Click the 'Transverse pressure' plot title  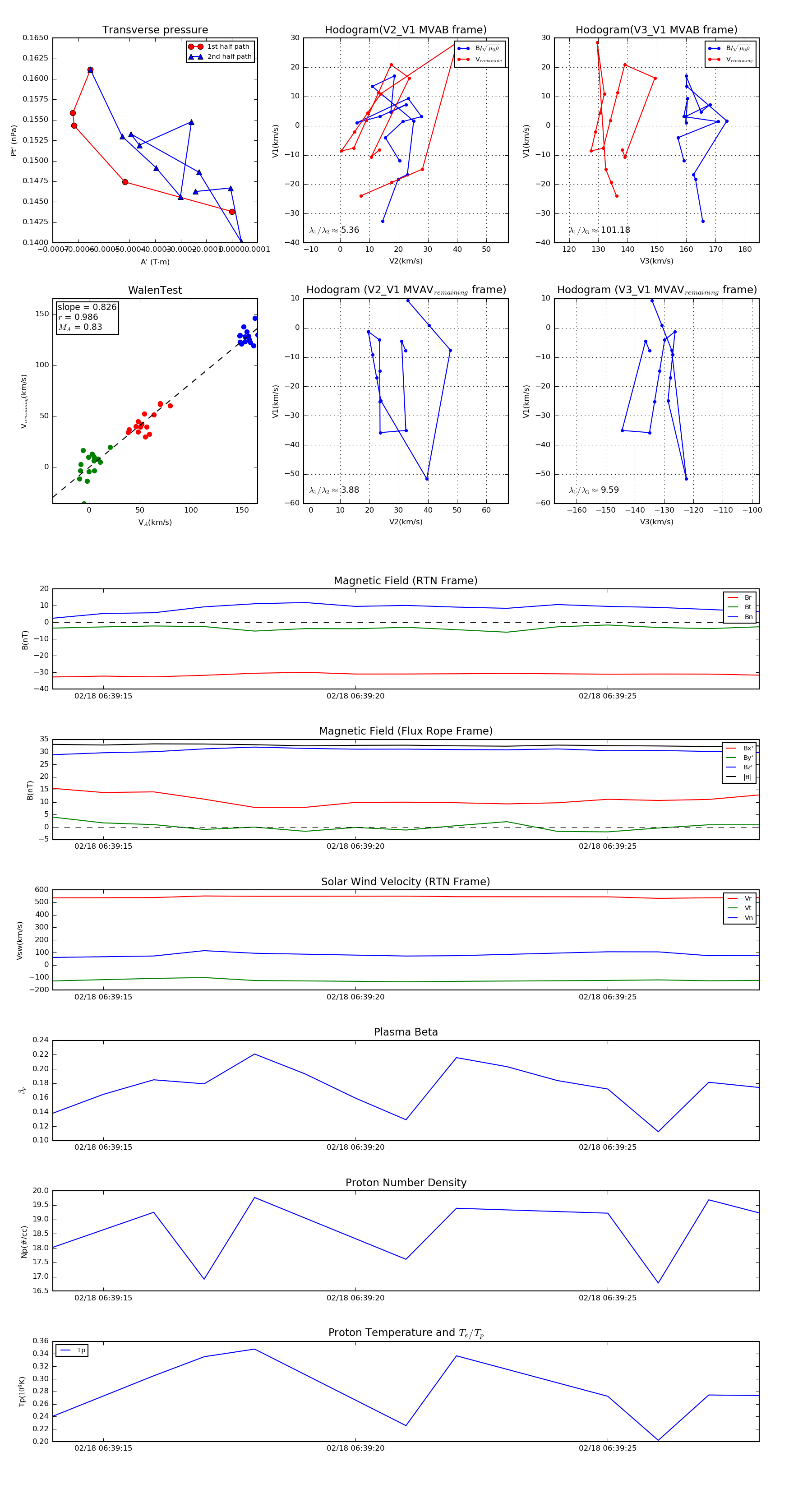[x=155, y=30]
